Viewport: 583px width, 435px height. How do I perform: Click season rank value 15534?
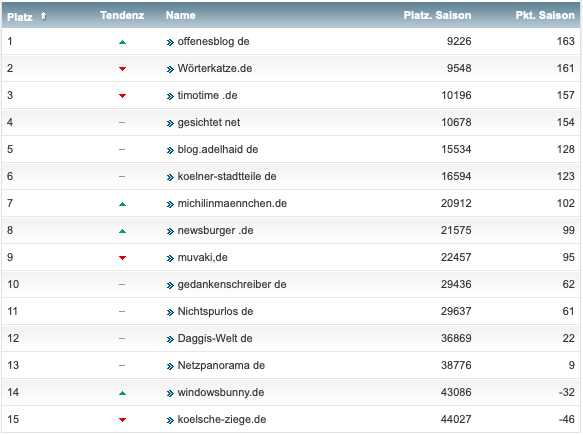pos(456,149)
